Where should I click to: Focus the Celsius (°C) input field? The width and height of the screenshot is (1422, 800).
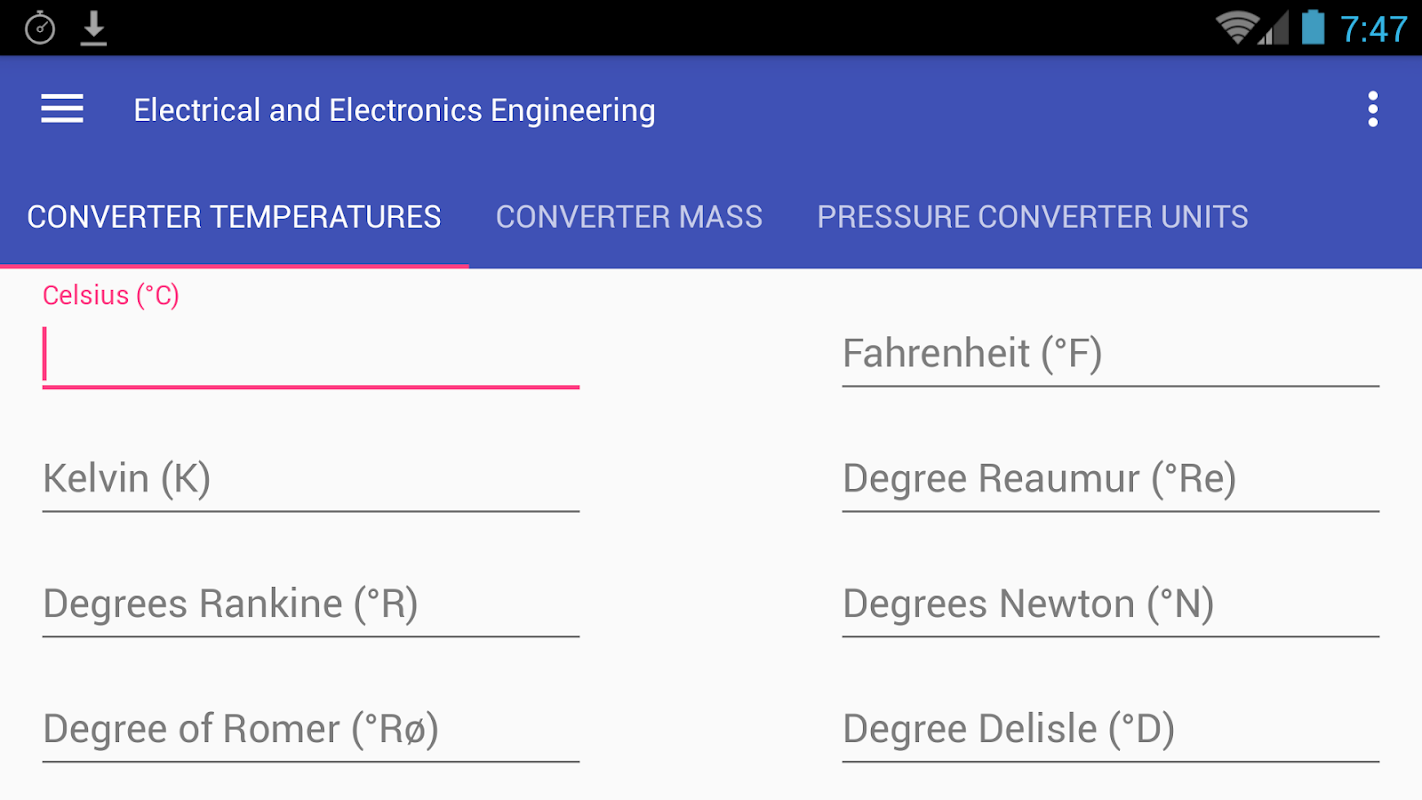click(310, 355)
